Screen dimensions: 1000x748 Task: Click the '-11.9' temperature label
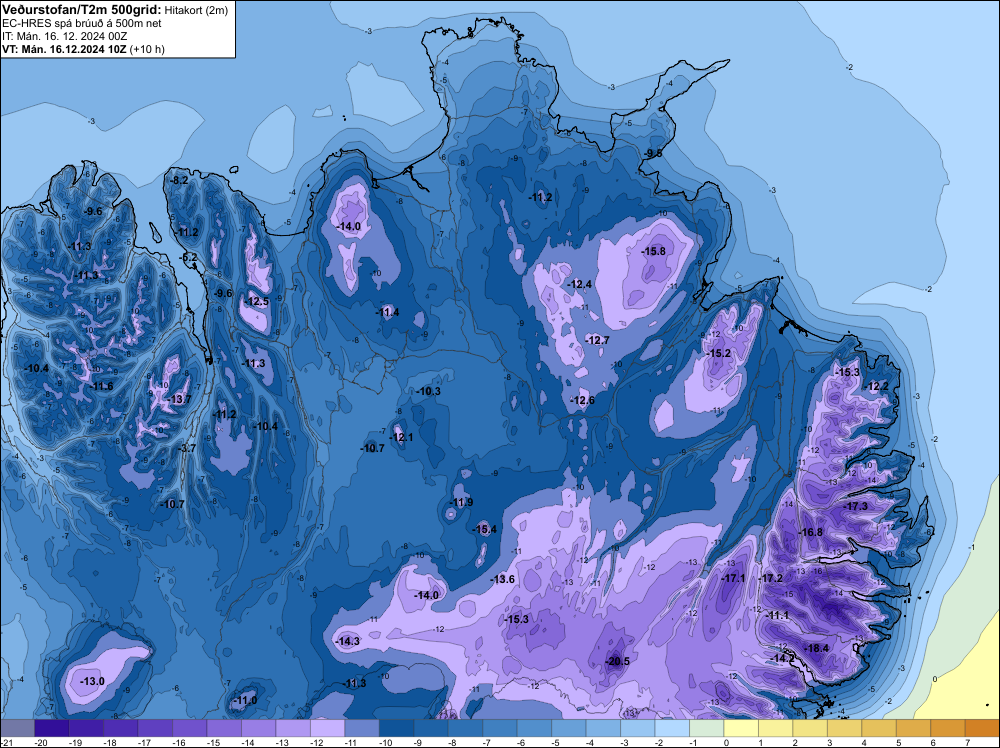tap(461, 502)
